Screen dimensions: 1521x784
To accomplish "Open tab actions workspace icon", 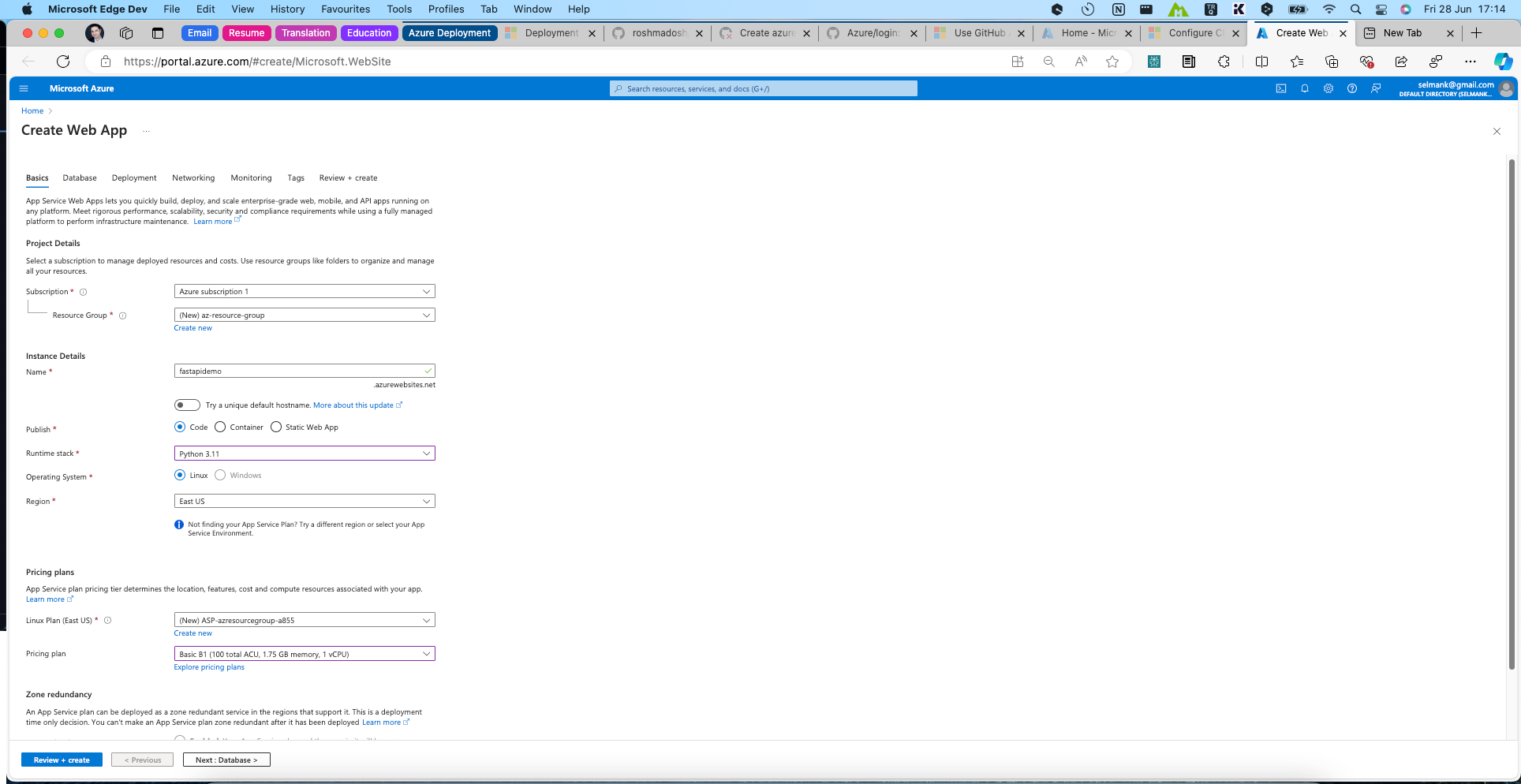I will [x=126, y=33].
